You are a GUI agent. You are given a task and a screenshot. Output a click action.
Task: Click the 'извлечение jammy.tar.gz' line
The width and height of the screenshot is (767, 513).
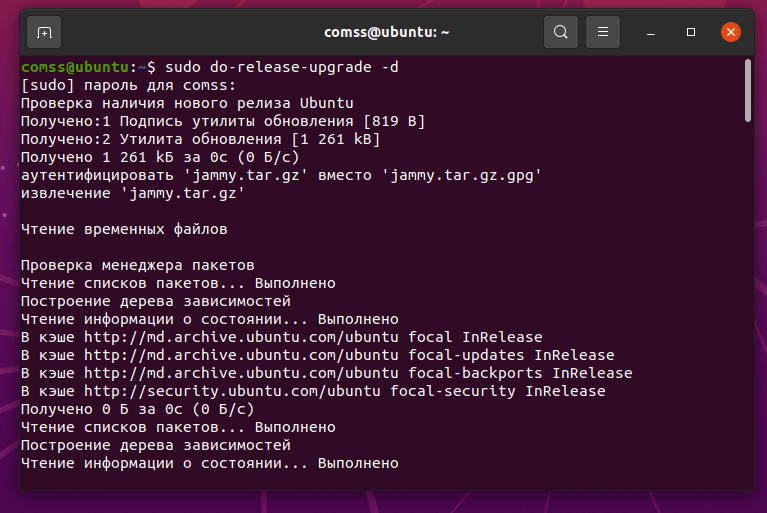pyautogui.click(x=133, y=193)
